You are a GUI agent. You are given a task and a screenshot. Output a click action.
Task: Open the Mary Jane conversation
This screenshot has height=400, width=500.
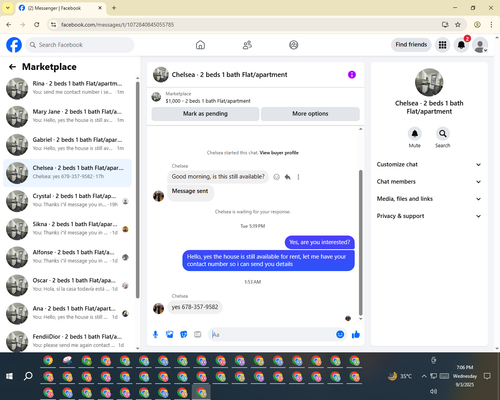67,116
